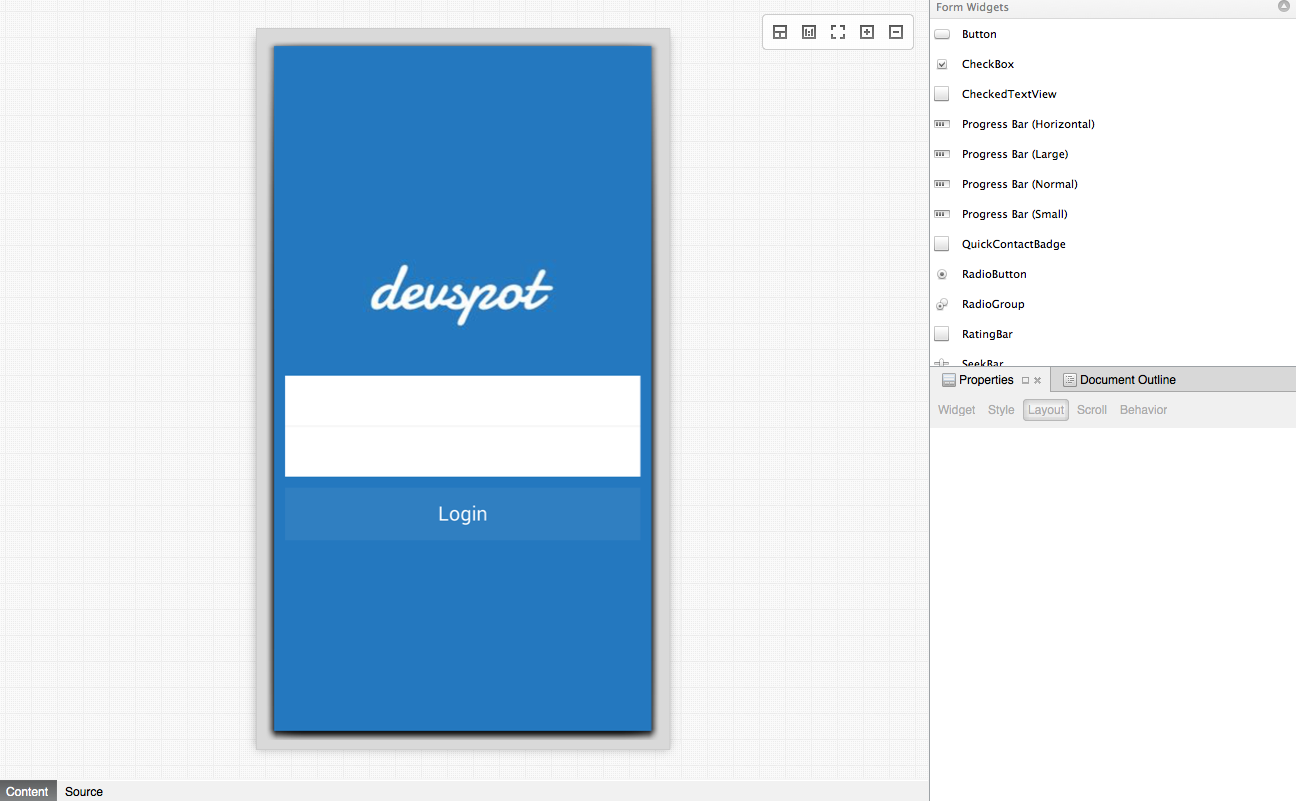Screen dimensions: 1296x801
Task: Select the RatingBar widget icon
Action: [x=942, y=334]
